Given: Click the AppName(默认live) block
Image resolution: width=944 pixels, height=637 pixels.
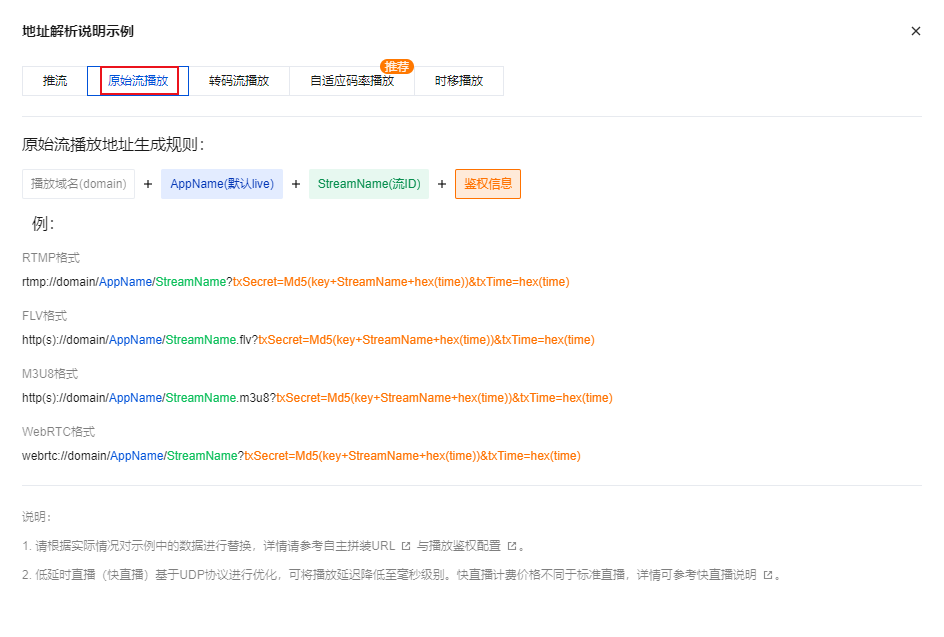Looking at the screenshot, I should coord(222,184).
